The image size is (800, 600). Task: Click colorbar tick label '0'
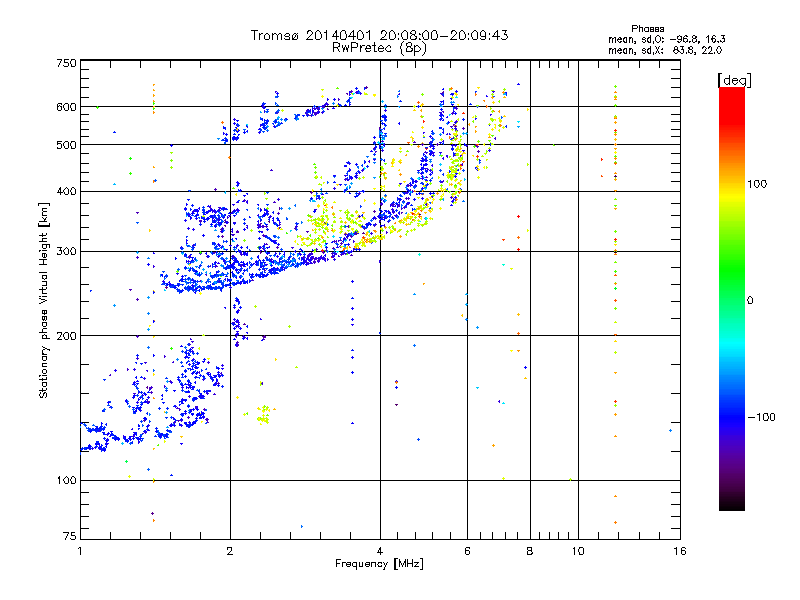coord(750,301)
